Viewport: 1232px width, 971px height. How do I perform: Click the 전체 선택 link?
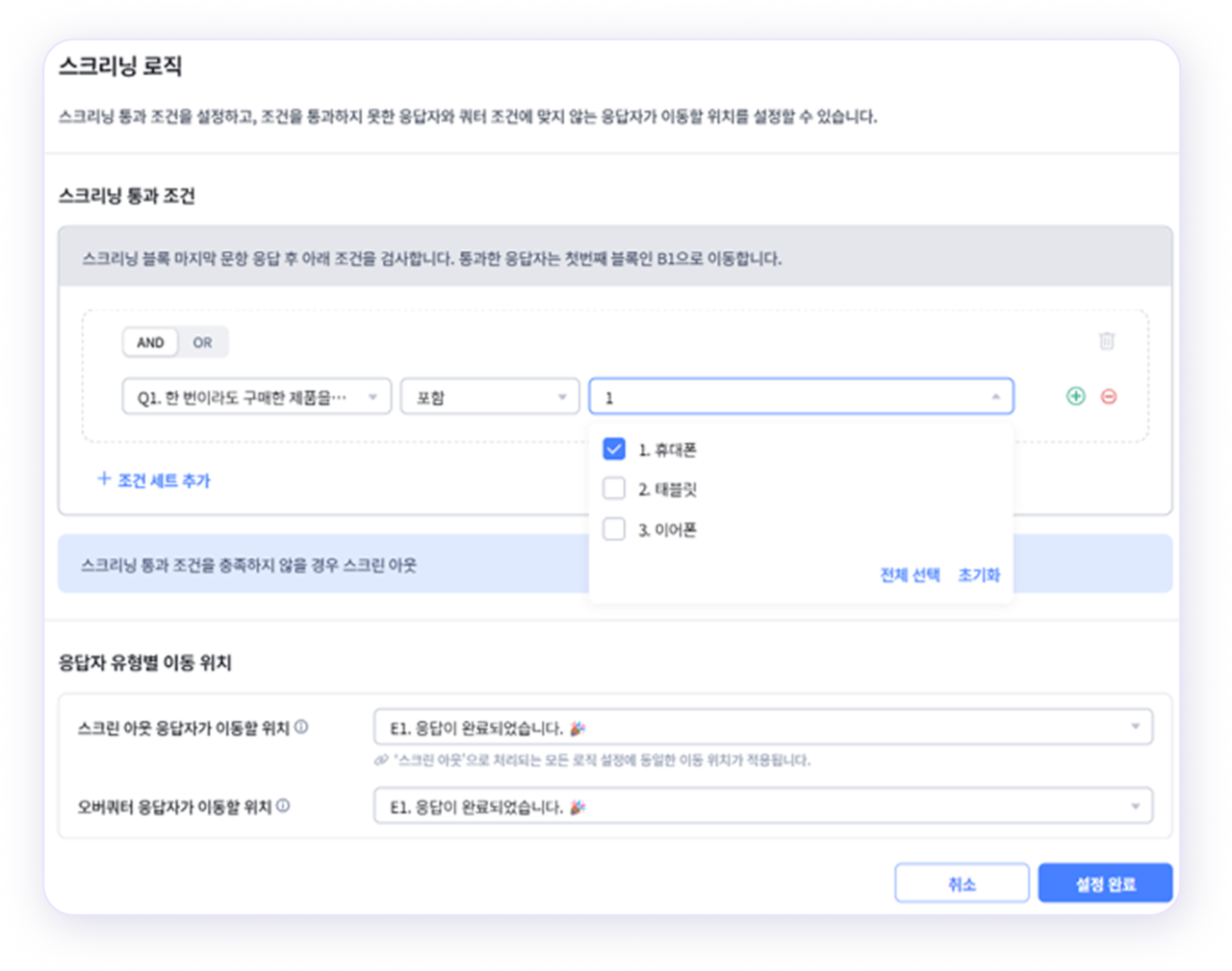click(910, 575)
